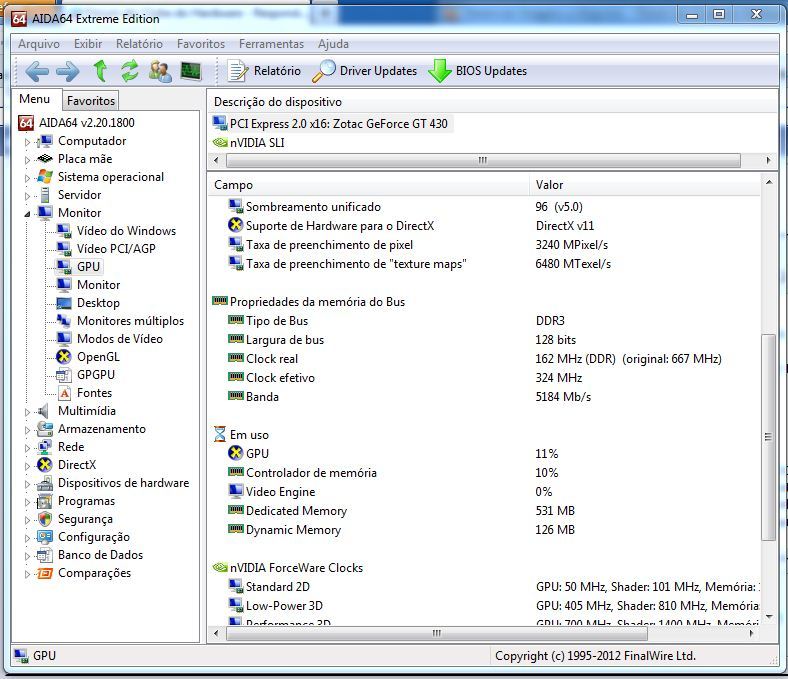This screenshot has height=679, width=788.
Task: Click the details pane vertical scrollbar thumb
Action: pos(768,437)
